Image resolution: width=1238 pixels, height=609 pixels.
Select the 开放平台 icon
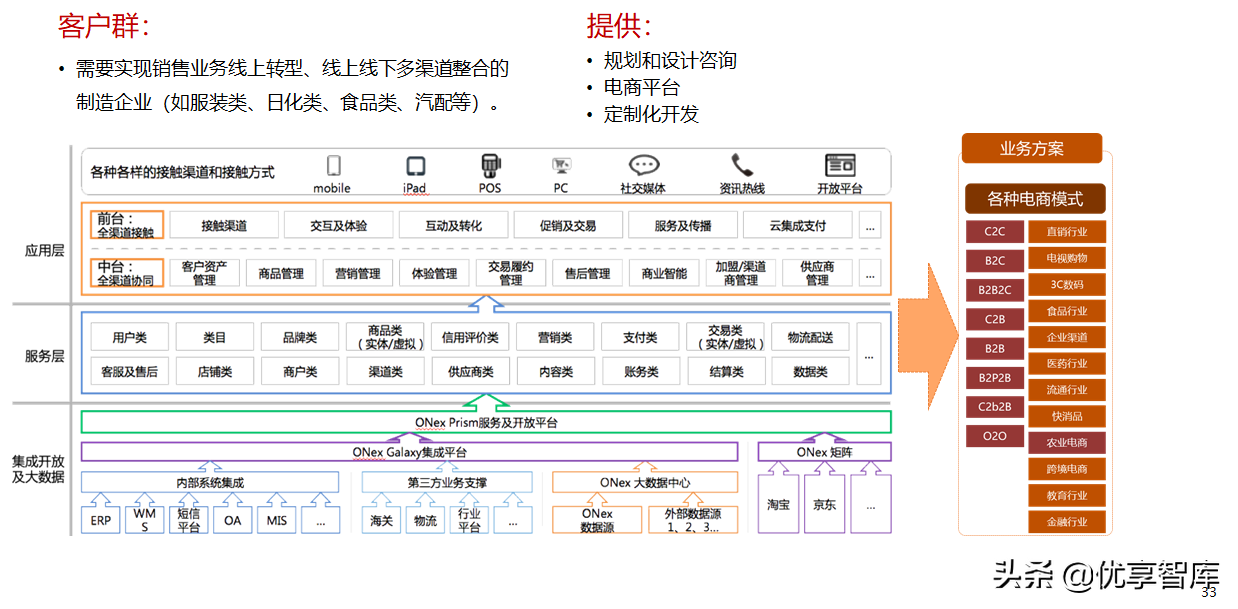(x=840, y=166)
